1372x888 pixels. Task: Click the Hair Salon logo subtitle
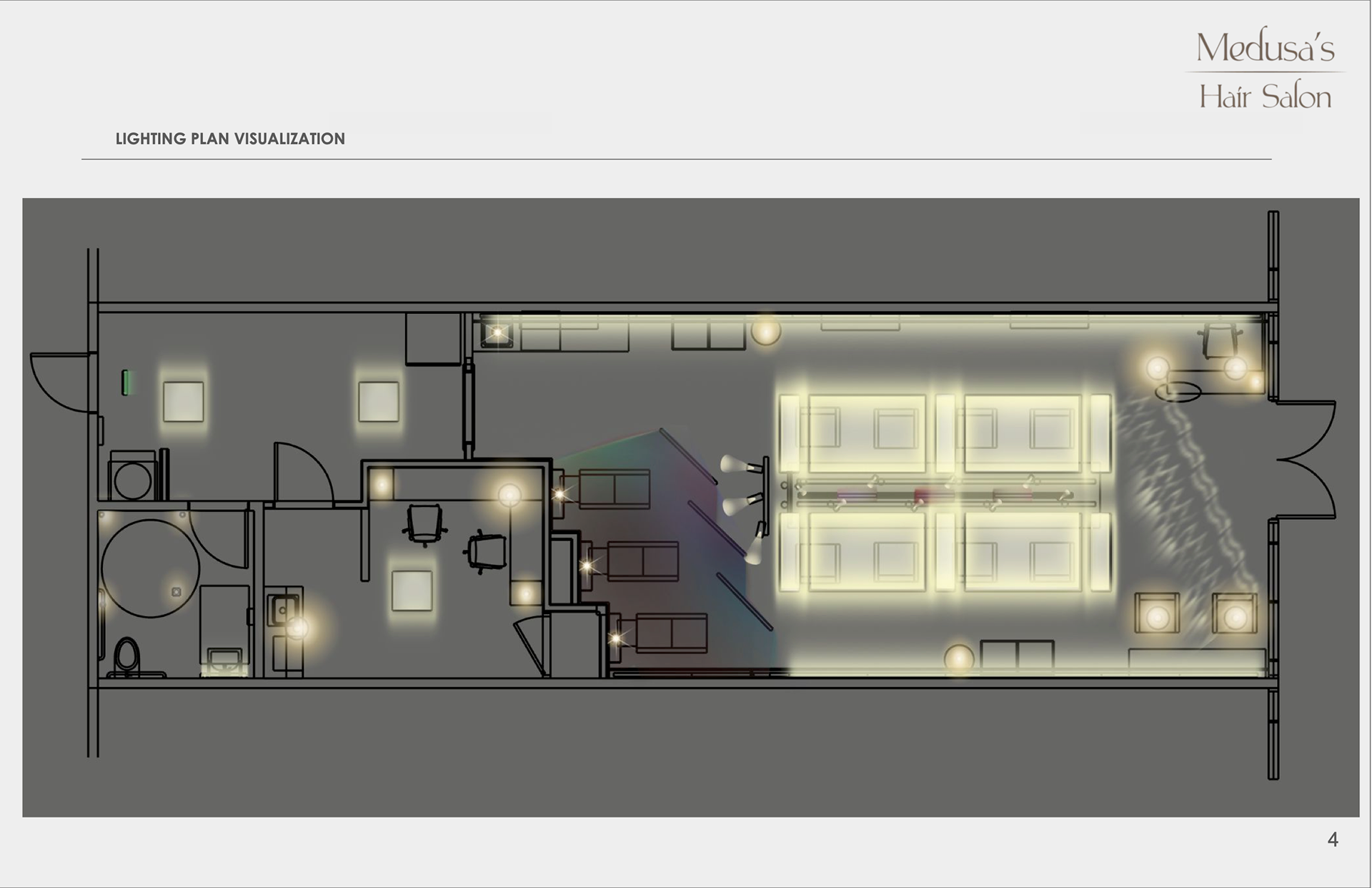click(x=1265, y=97)
